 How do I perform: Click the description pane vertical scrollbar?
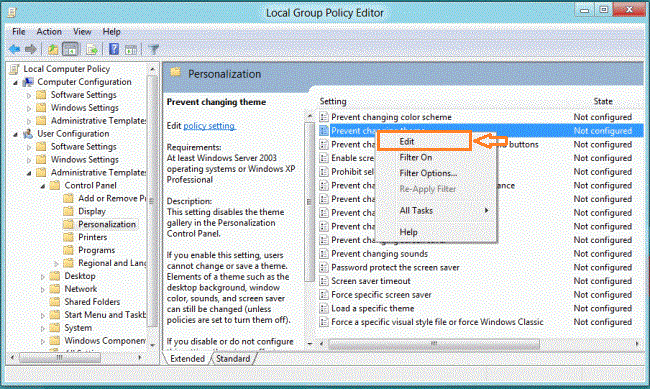point(309,202)
